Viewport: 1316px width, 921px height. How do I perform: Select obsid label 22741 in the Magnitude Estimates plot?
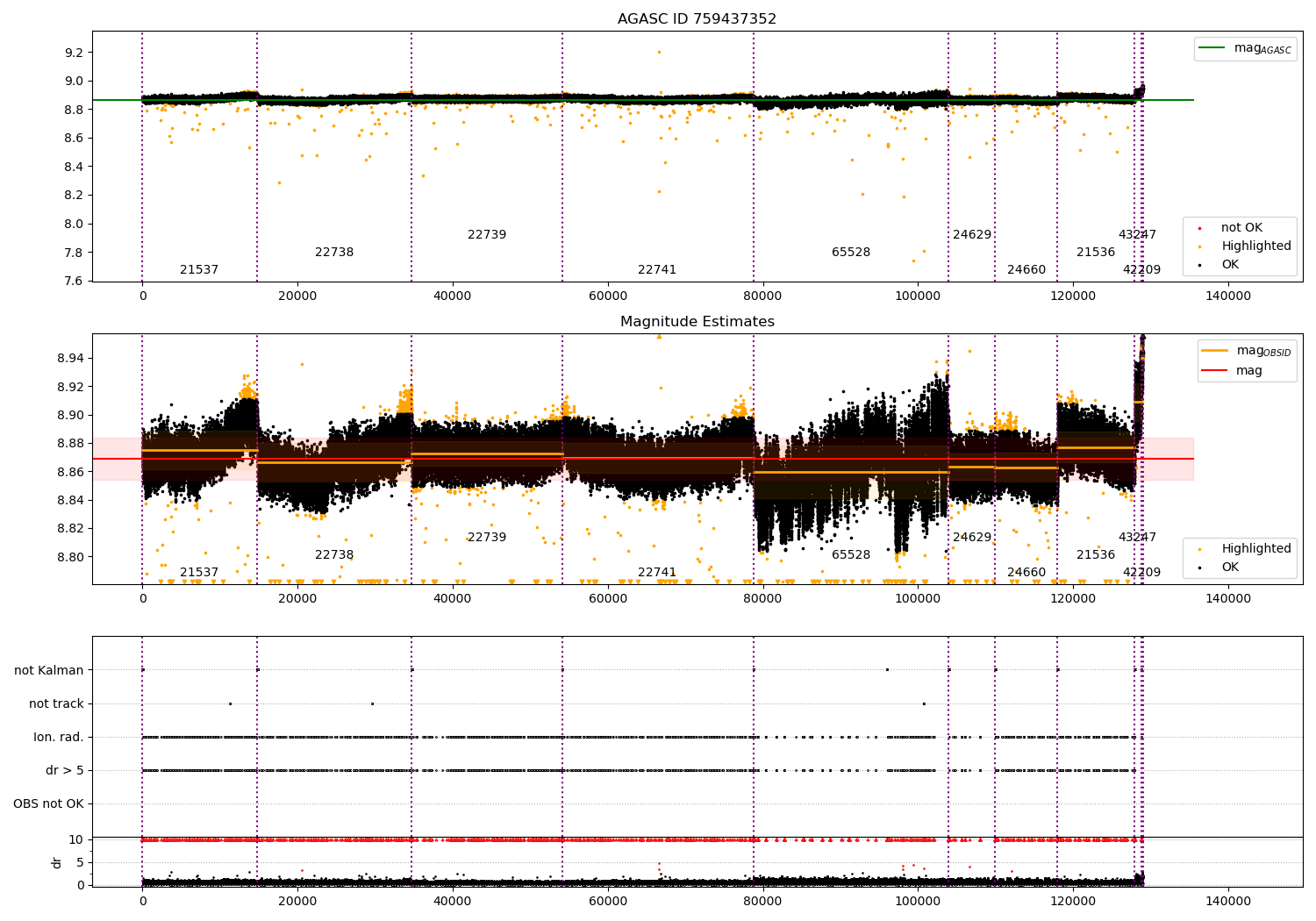[657, 572]
